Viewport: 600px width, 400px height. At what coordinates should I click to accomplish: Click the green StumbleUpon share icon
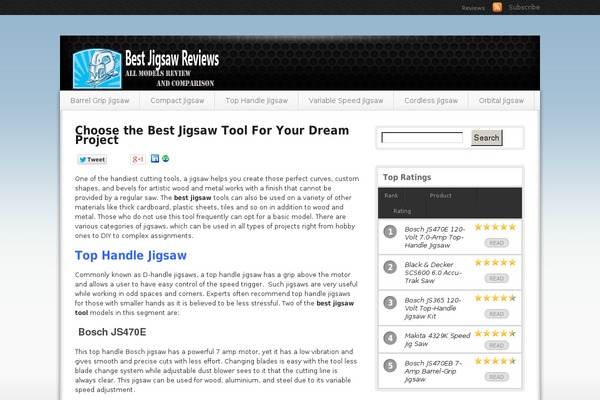point(165,158)
